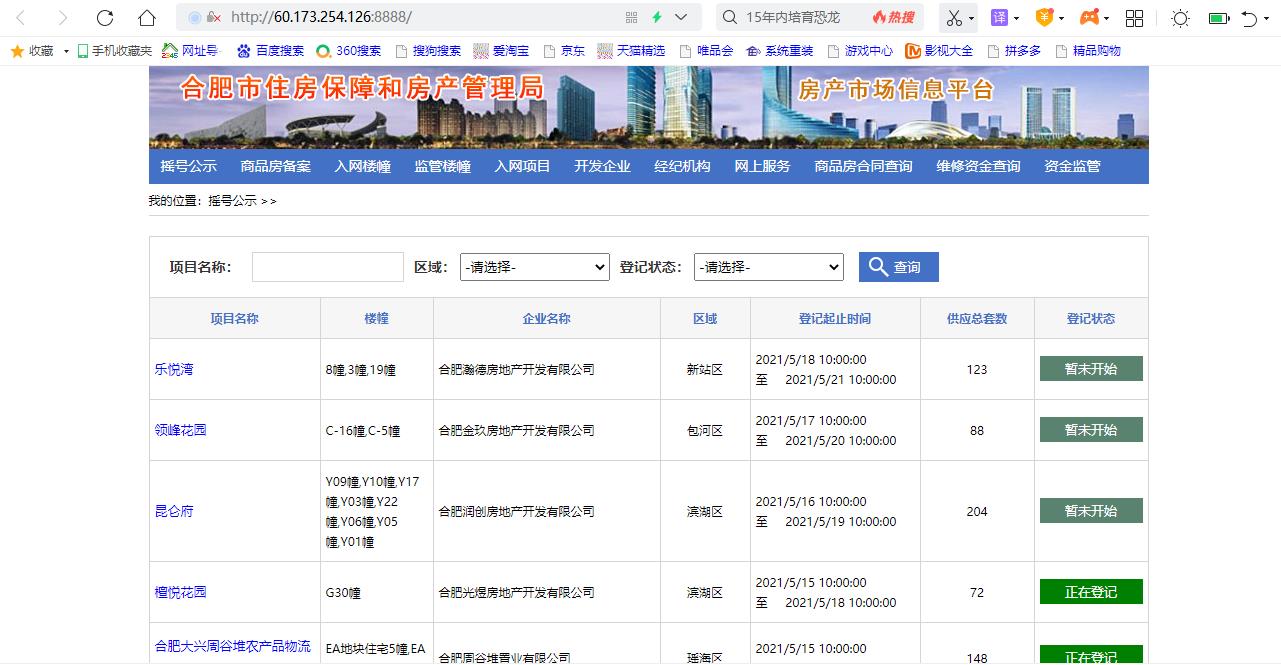The width and height of the screenshot is (1281, 665).
Task: Open the 乐悦湾 project link
Action: [174, 368]
